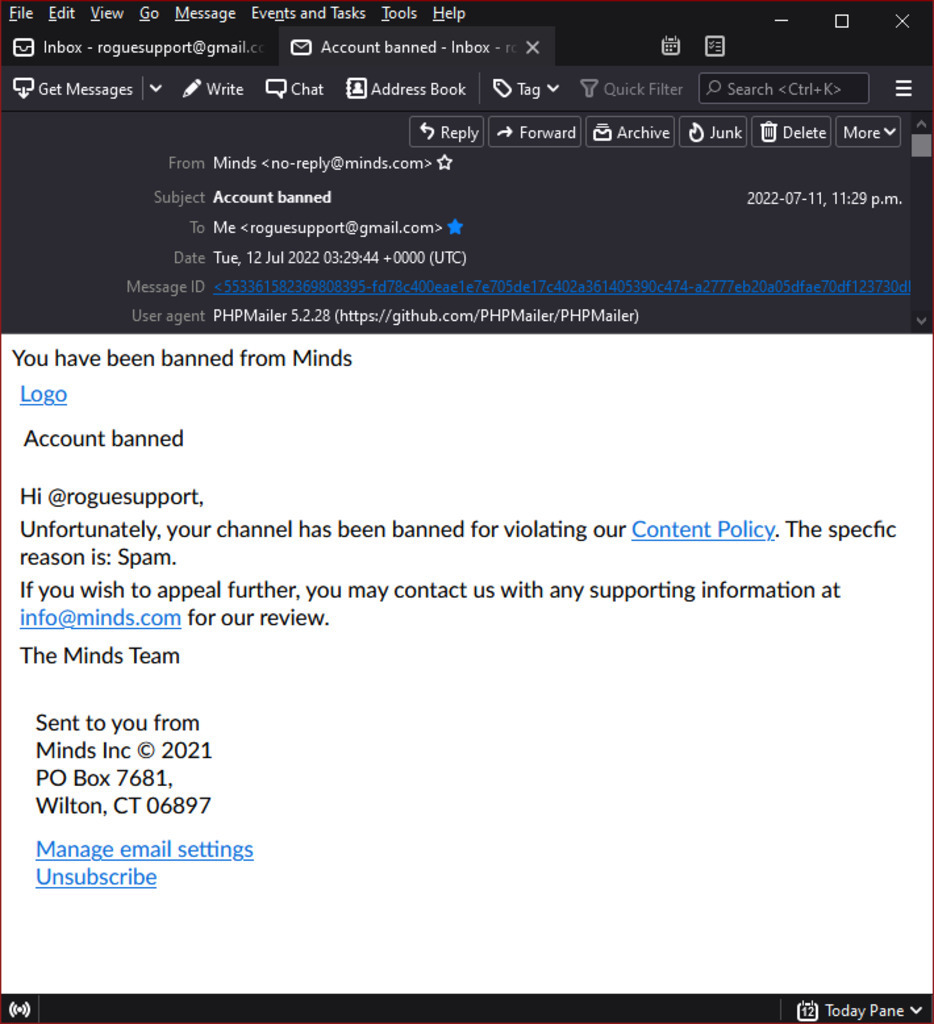934x1024 pixels.
Task: Delete the Account banned email
Action: coord(792,132)
